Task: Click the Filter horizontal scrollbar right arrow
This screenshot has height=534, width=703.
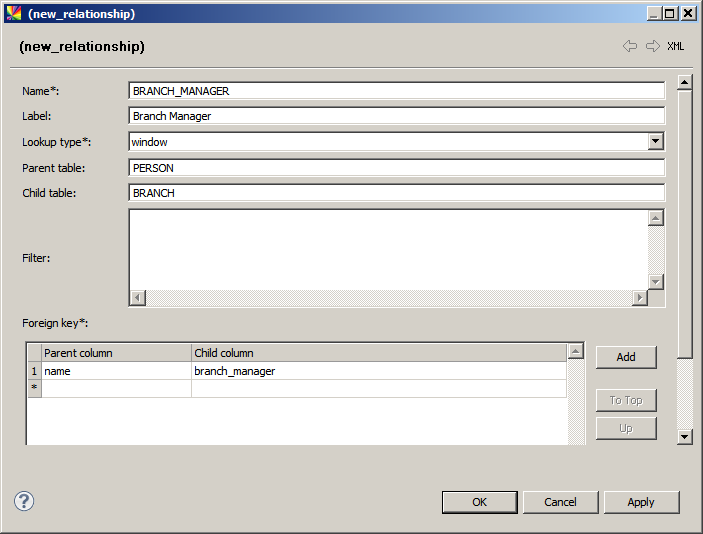Action: pyautogui.click(x=639, y=298)
